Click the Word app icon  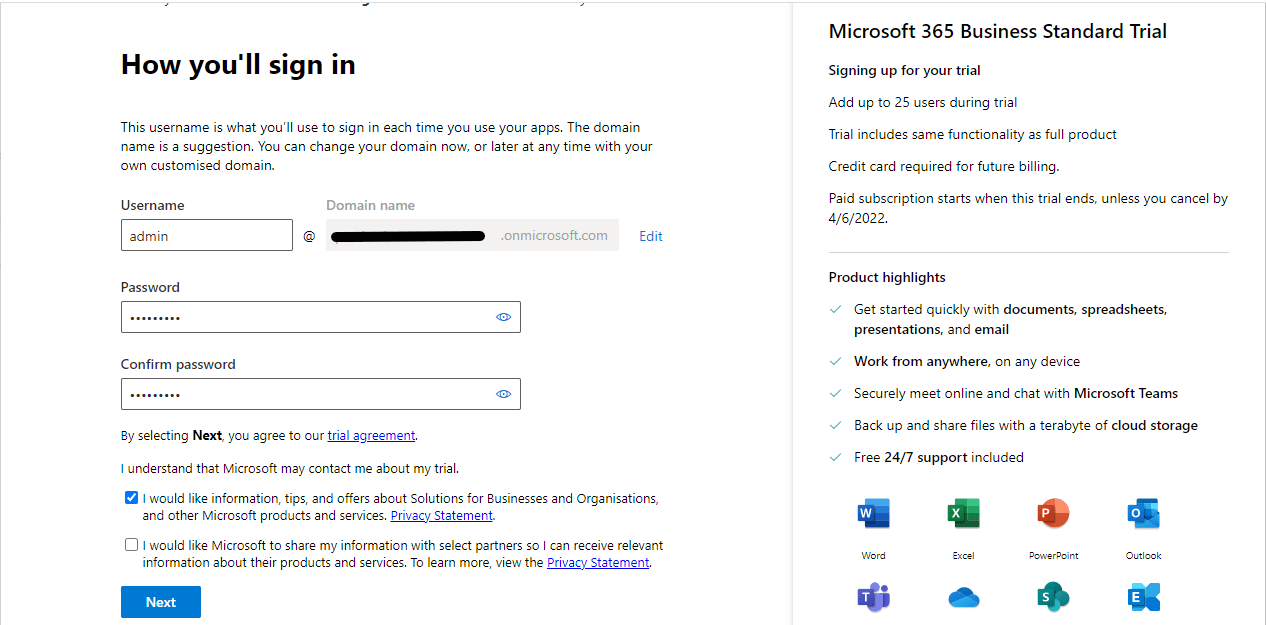point(873,514)
